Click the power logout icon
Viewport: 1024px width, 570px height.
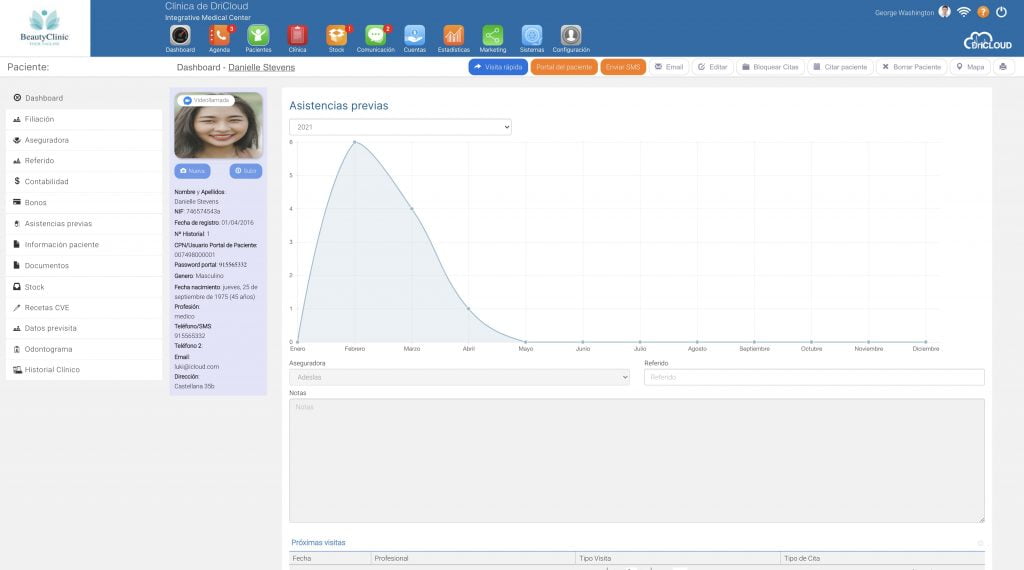[1001, 12]
